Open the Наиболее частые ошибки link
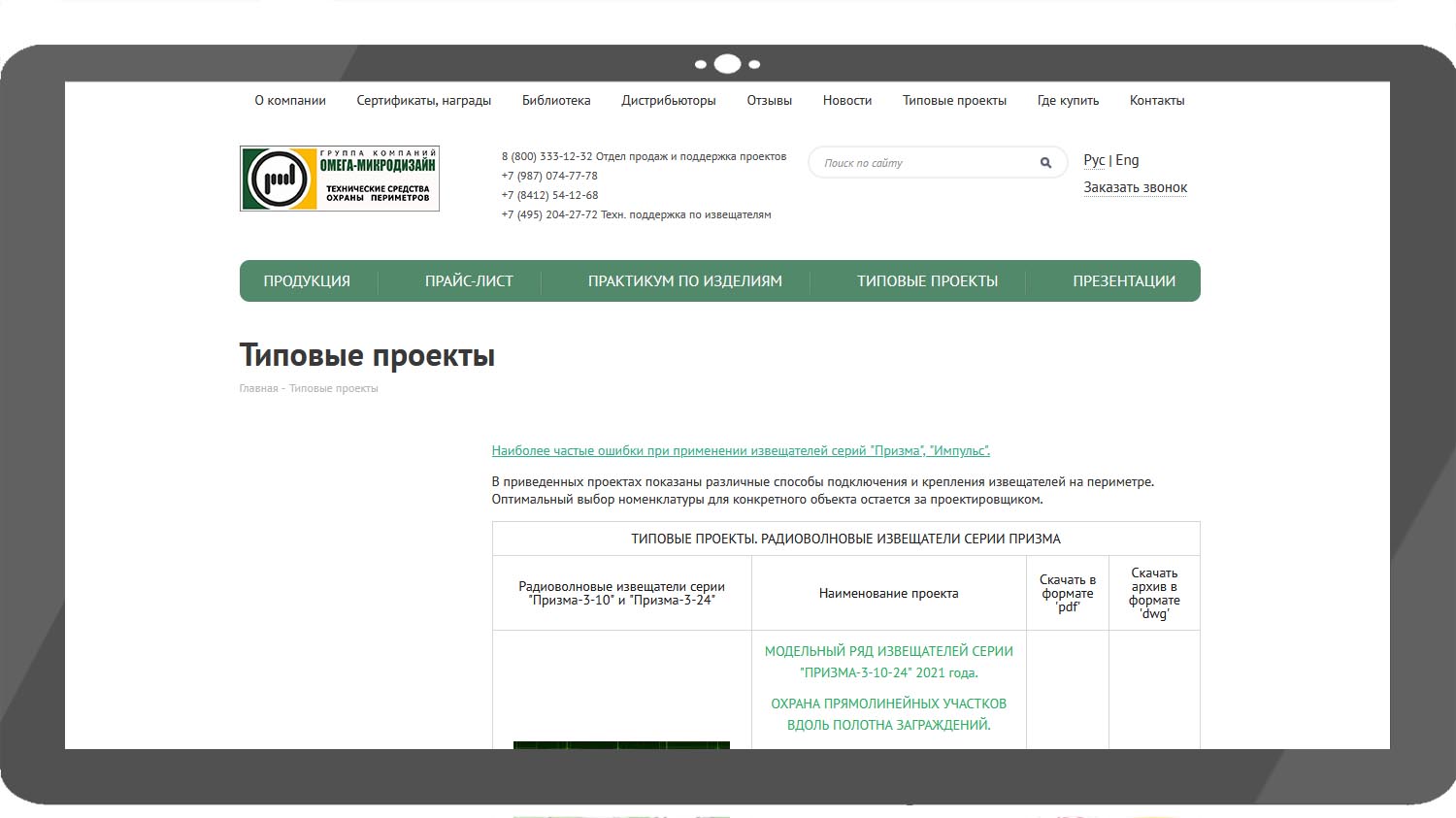Screen dimensions: 1456x818 pyautogui.click(x=741, y=451)
